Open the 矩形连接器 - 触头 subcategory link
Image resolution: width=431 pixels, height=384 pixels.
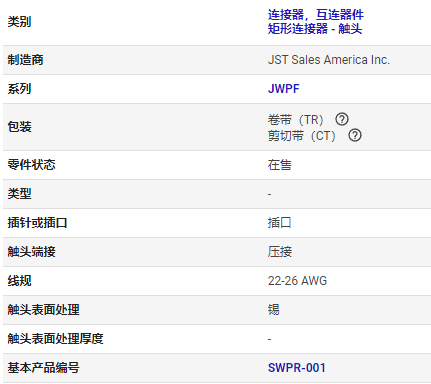coord(315,29)
